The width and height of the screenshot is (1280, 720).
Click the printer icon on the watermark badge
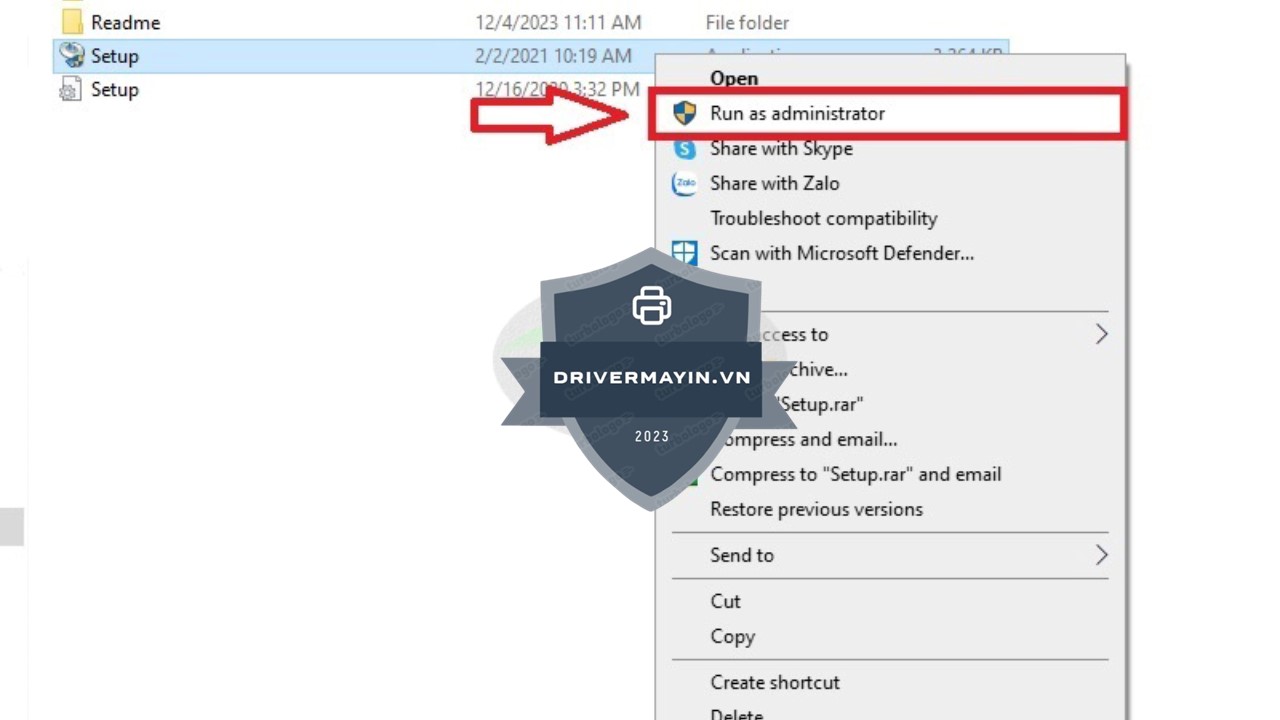[x=652, y=305]
